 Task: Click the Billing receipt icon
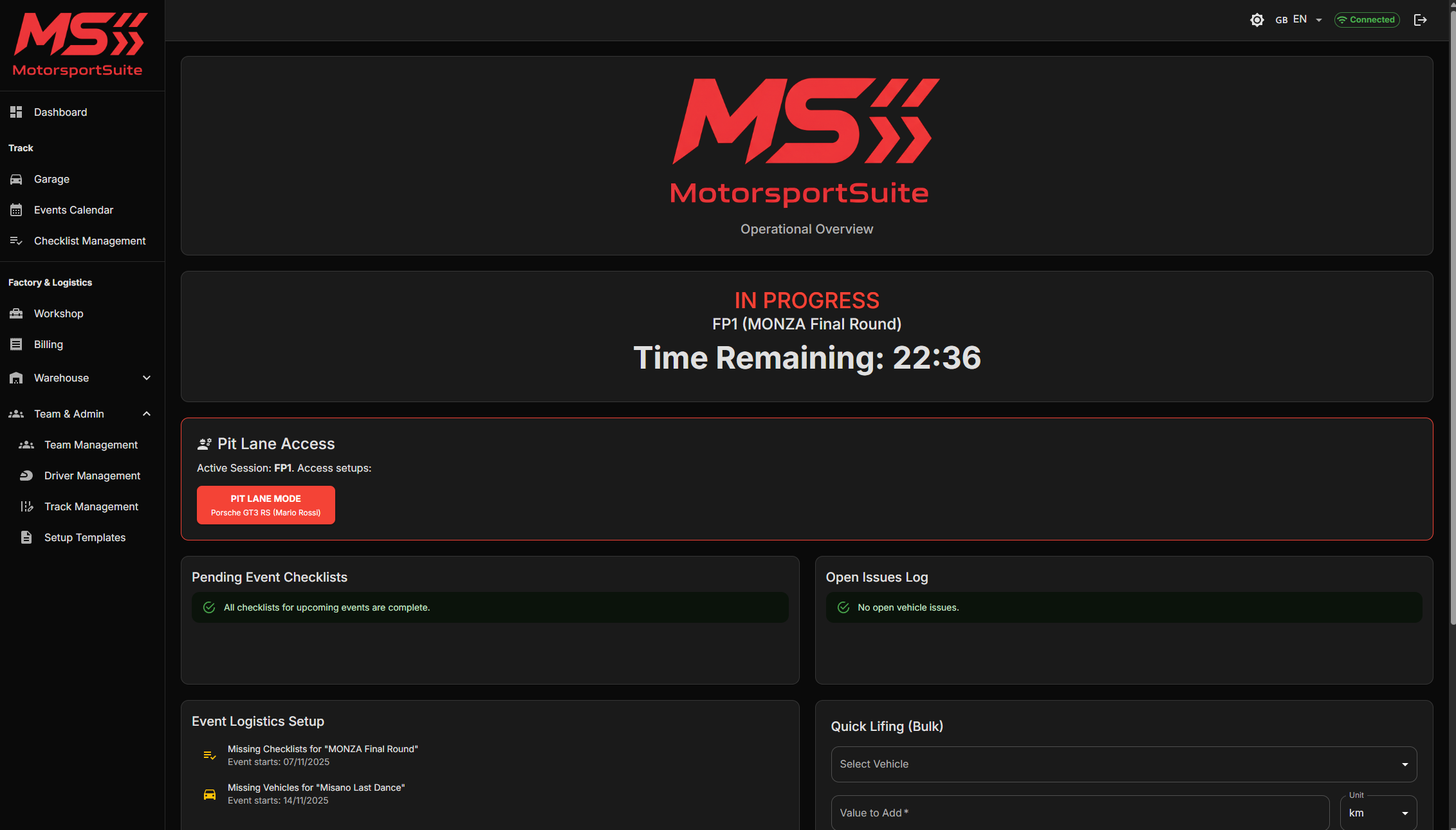pos(16,345)
